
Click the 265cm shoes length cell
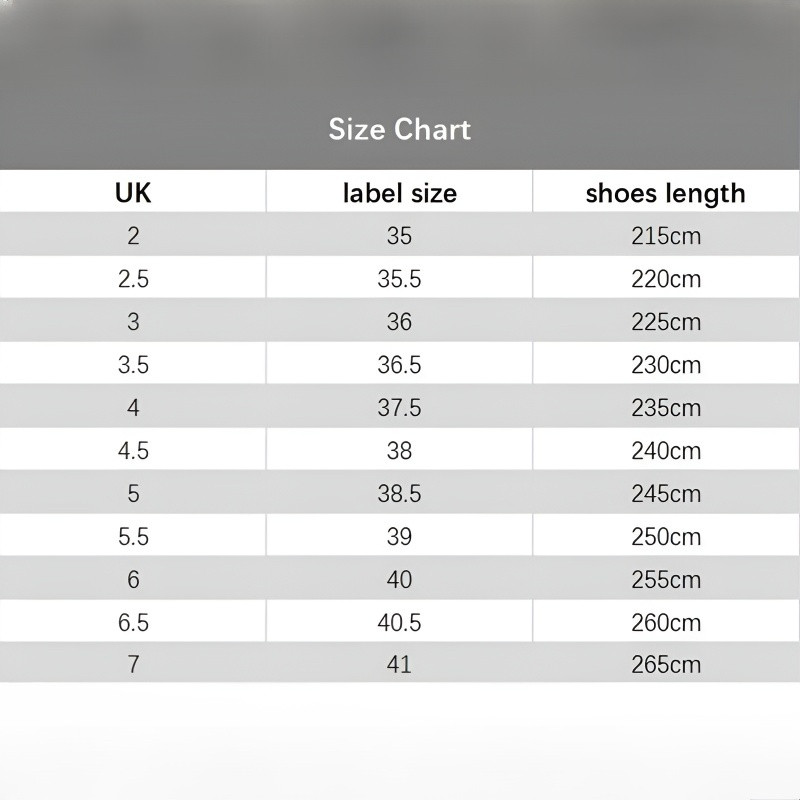click(665, 665)
